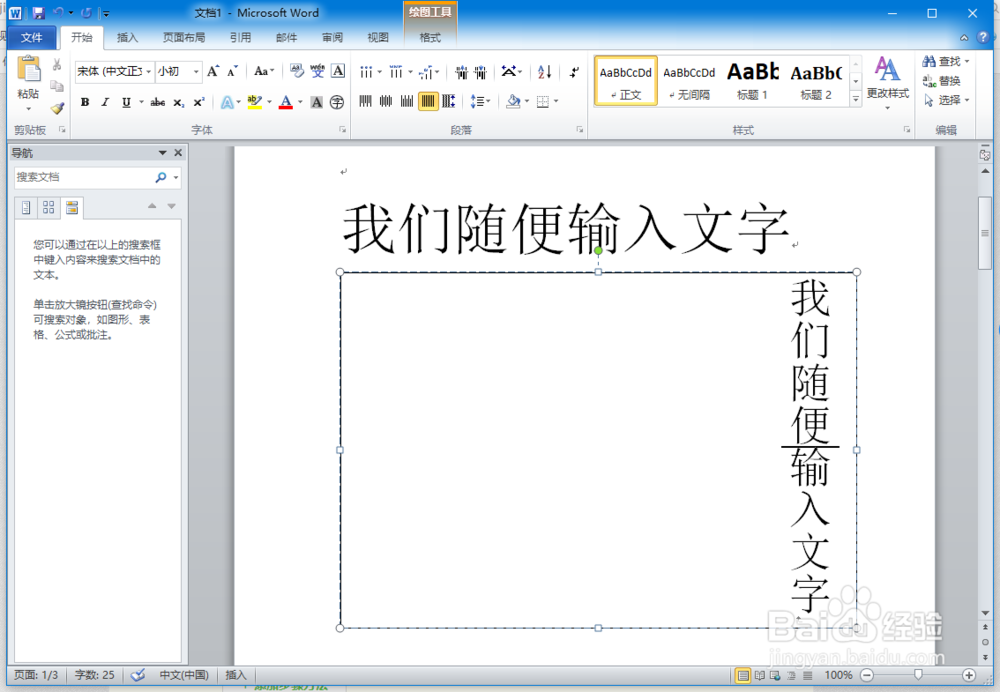Open the Change Case (Aa) dropdown
The height and width of the screenshot is (692, 1000).
[x=264, y=71]
